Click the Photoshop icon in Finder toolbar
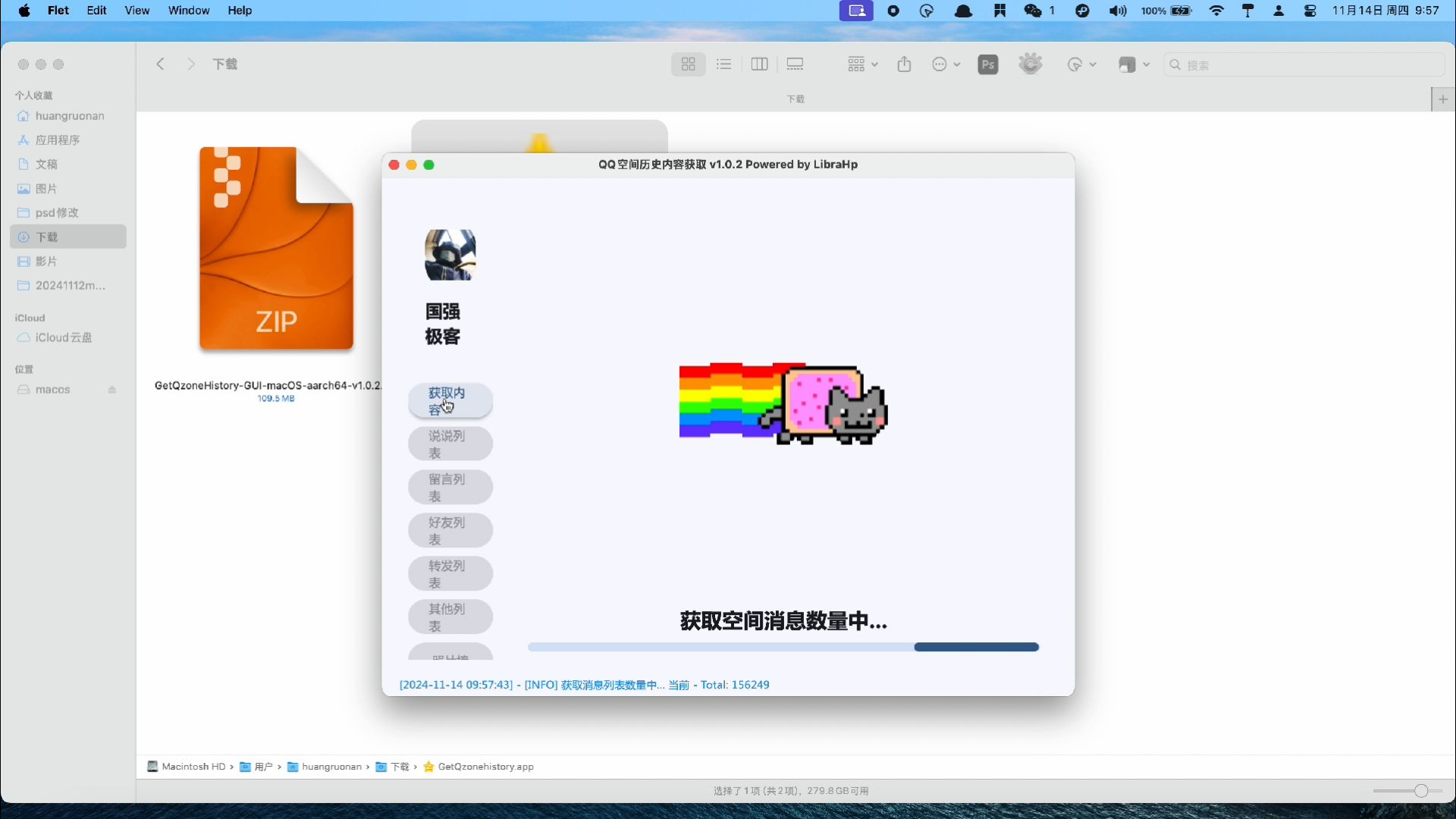 tap(988, 64)
